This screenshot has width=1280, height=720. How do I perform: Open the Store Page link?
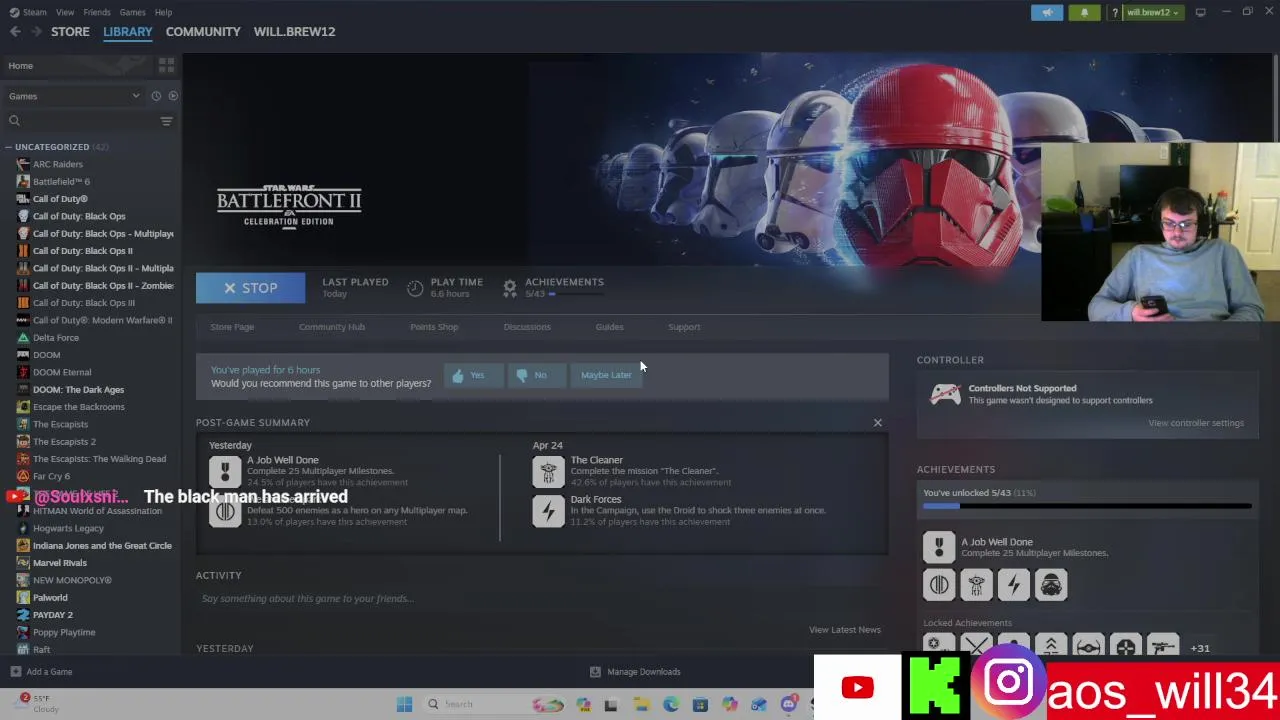coord(232,327)
